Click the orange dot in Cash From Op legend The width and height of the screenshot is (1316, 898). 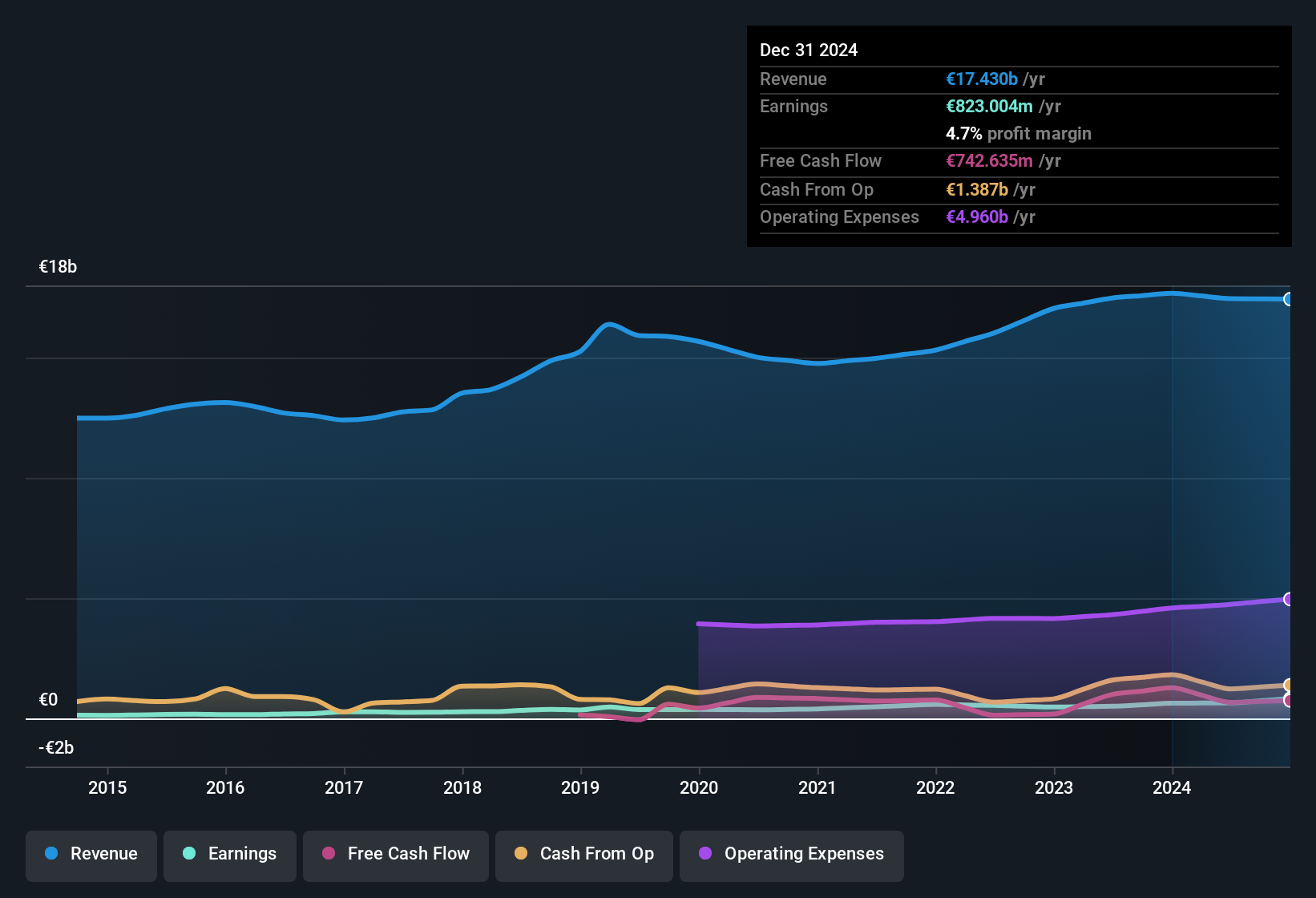(521, 853)
